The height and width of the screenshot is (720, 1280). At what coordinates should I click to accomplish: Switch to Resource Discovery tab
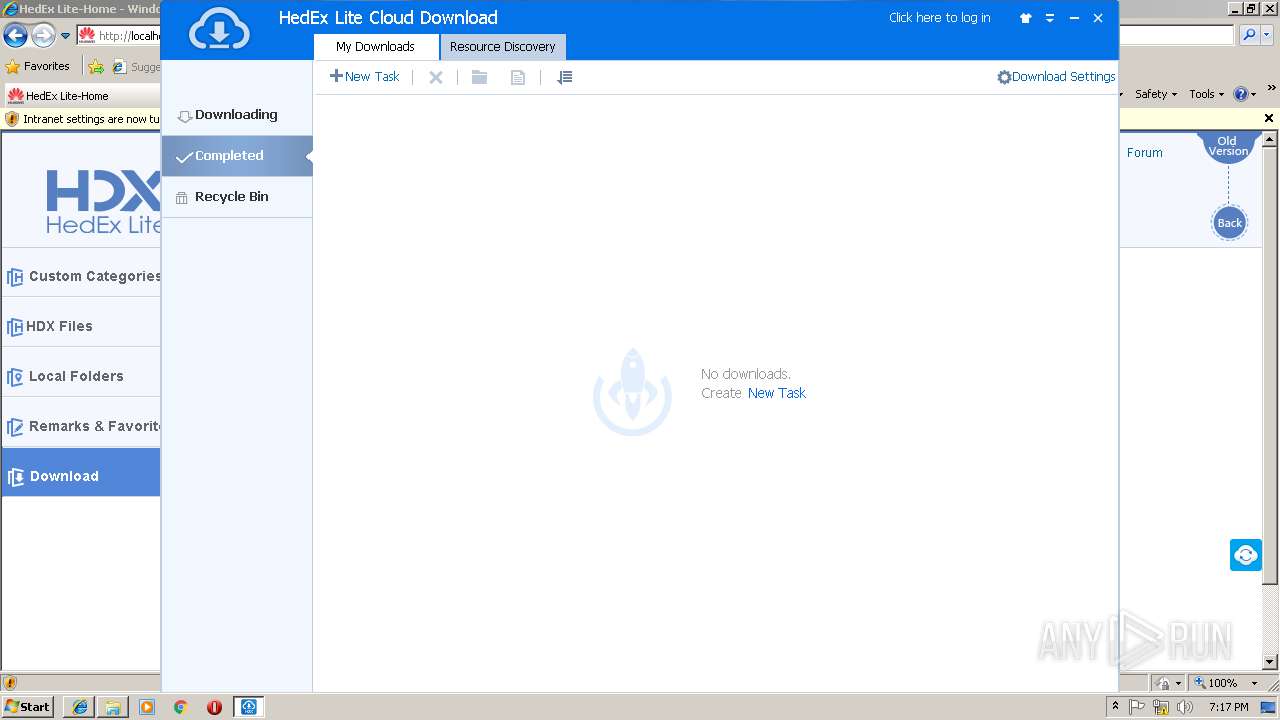click(503, 47)
